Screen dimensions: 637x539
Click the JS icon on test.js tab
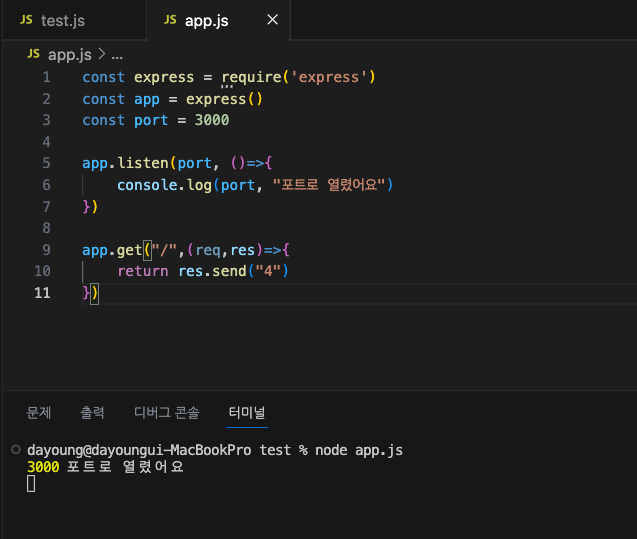(x=26, y=20)
